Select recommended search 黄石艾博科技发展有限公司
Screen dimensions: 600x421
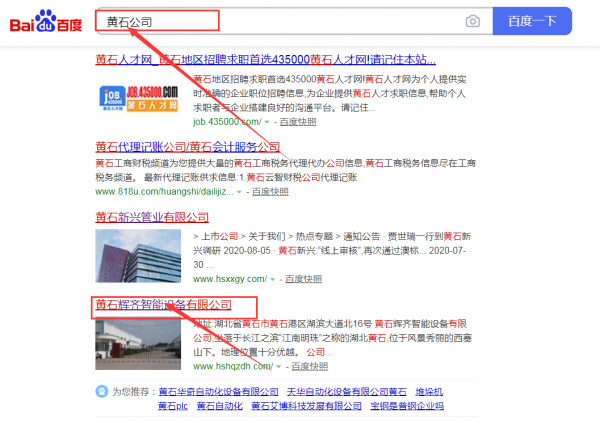(x=307, y=406)
